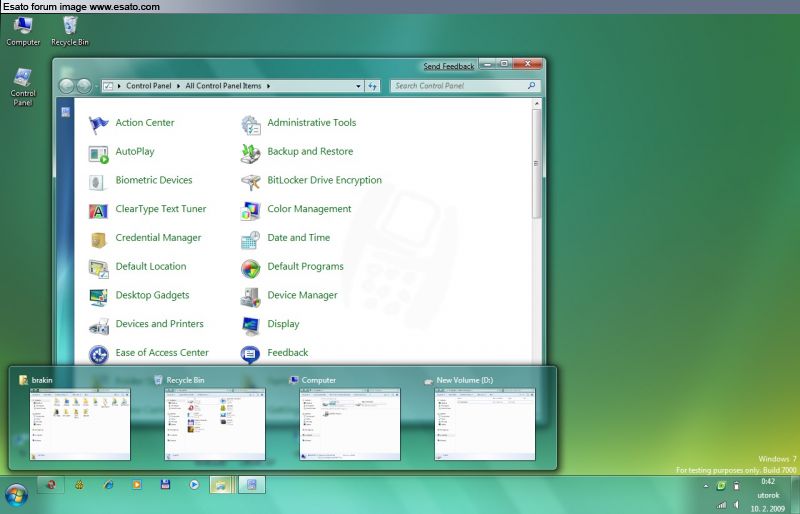Expand arrow after All Control Panel Items
The width and height of the screenshot is (800, 514).
point(268,87)
